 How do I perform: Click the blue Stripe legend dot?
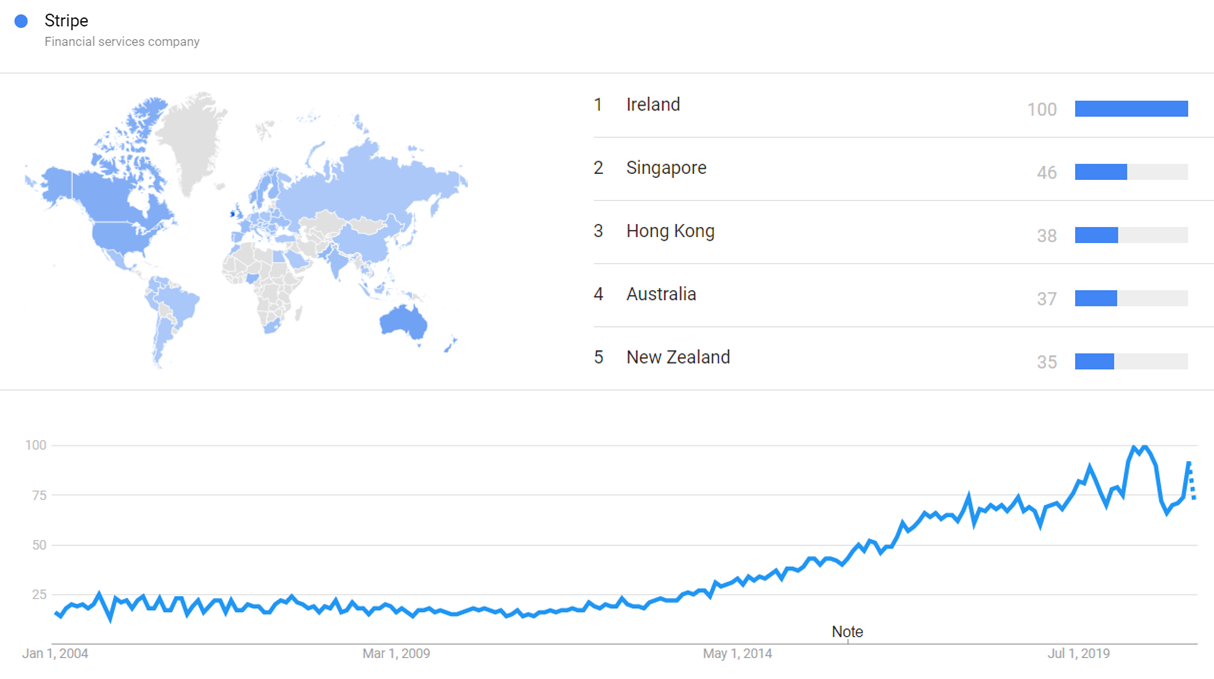point(21,21)
